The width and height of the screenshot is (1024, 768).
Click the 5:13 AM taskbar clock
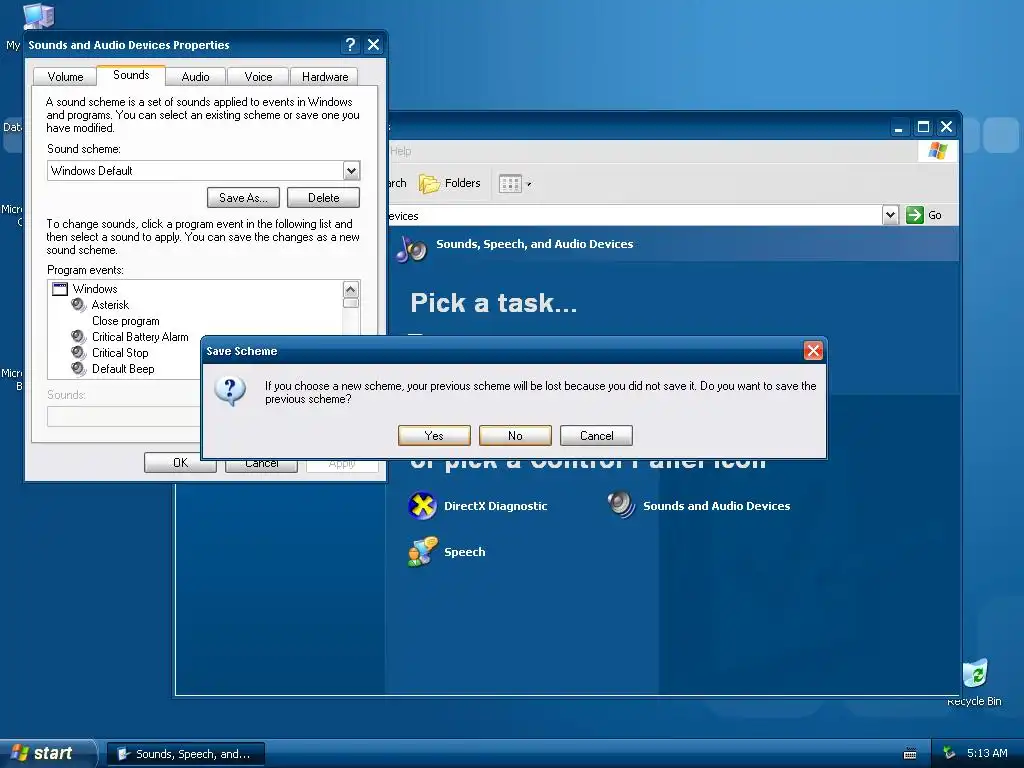pyautogui.click(x=987, y=753)
